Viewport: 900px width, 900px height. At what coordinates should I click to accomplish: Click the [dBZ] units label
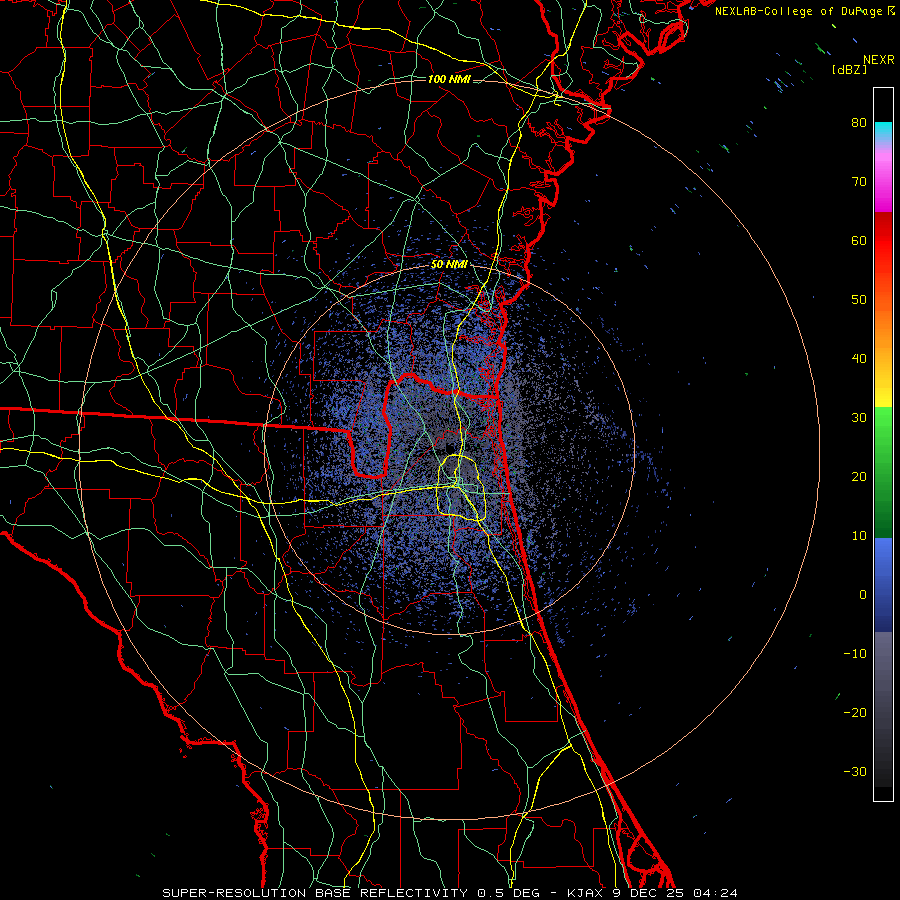[x=849, y=70]
